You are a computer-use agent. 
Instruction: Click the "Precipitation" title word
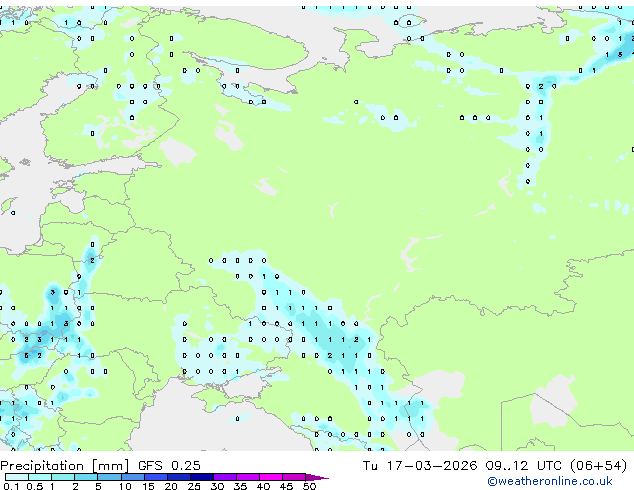[42, 466]
